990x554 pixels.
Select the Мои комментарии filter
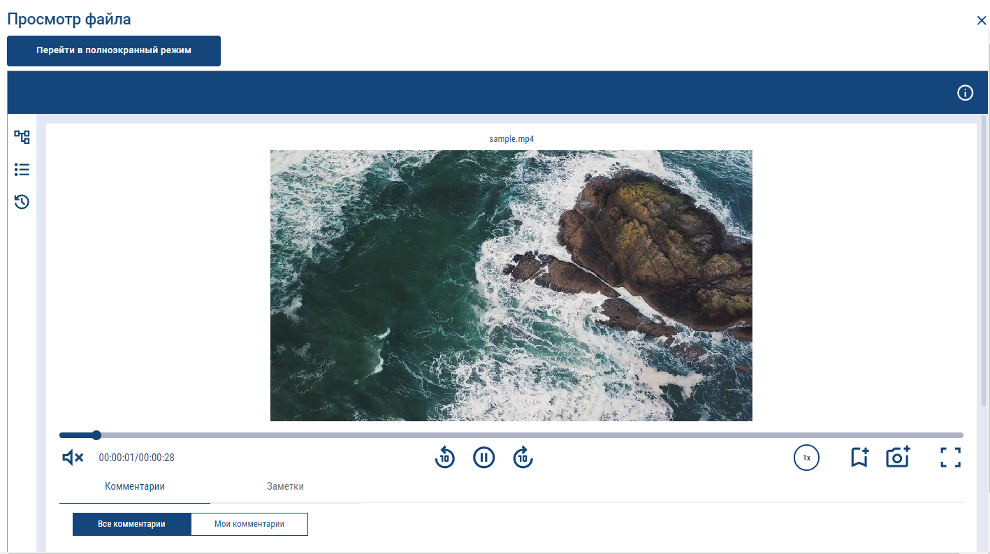(x=249, y=524)
